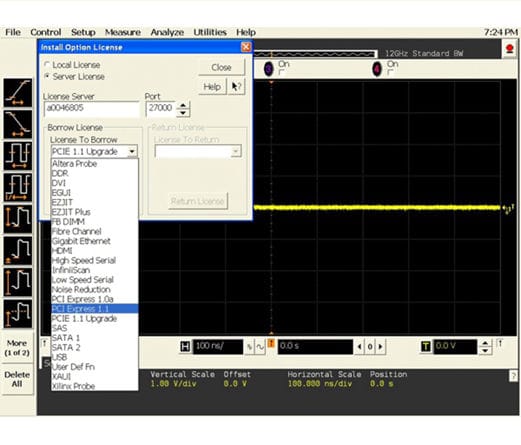Click the License Server input field

91,108
